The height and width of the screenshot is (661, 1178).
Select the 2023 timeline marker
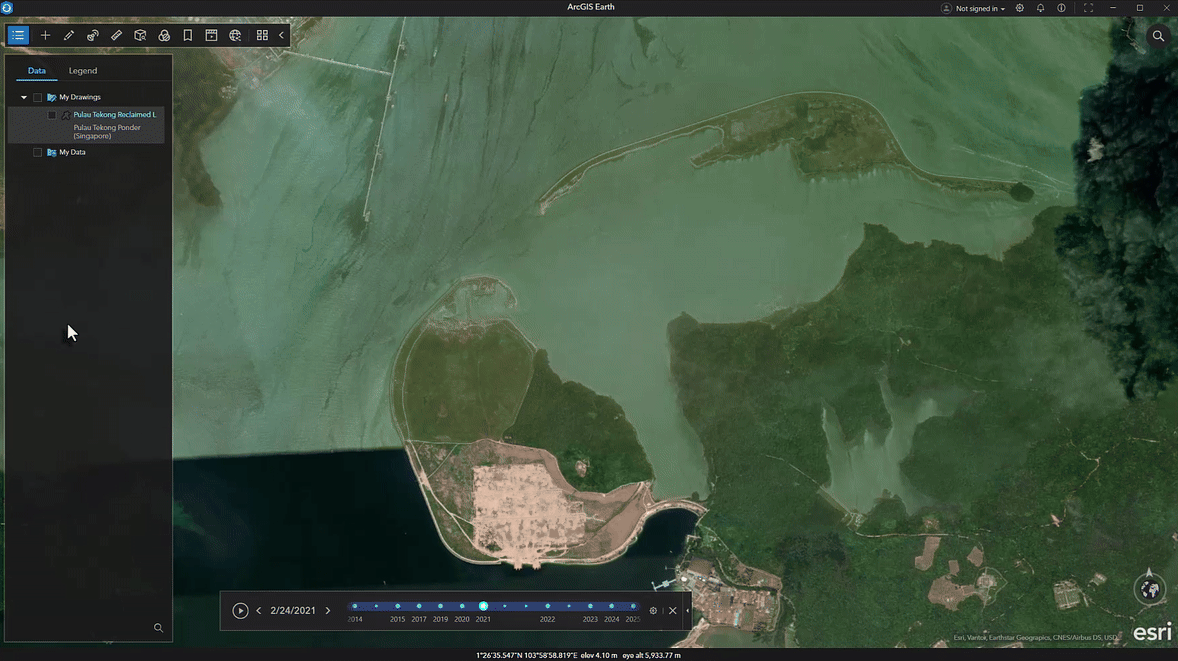591,606
